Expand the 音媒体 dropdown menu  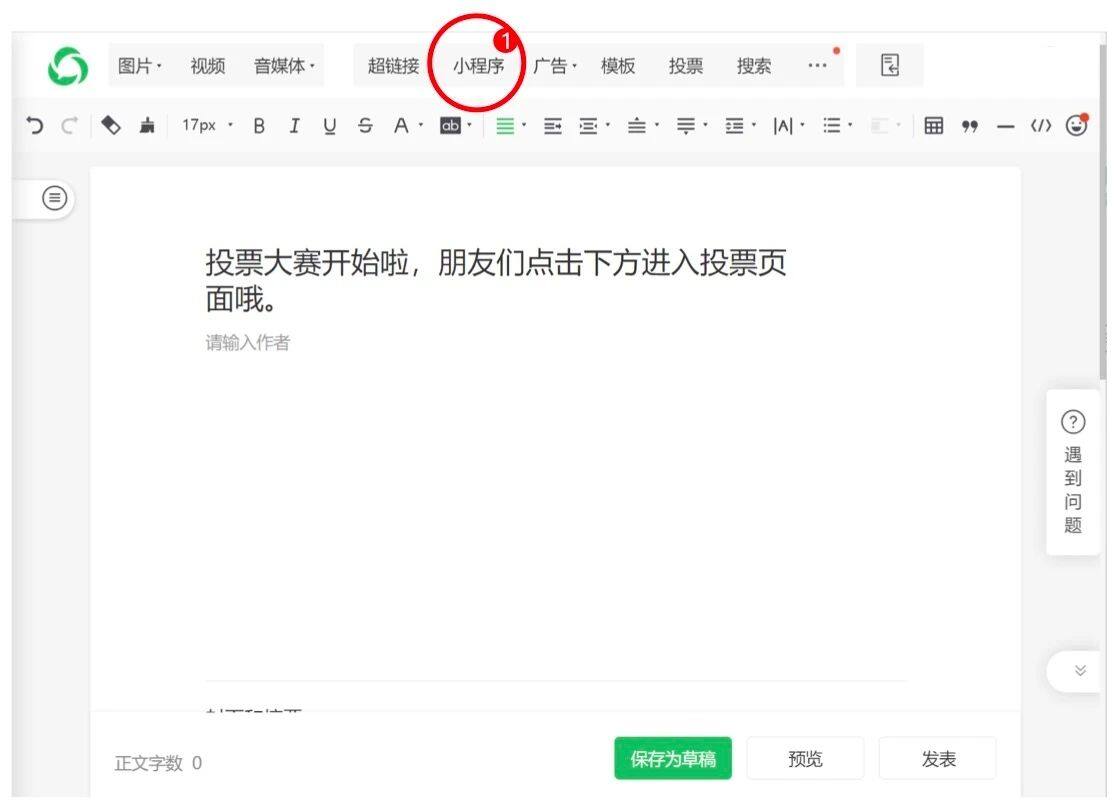click(284, 66)
